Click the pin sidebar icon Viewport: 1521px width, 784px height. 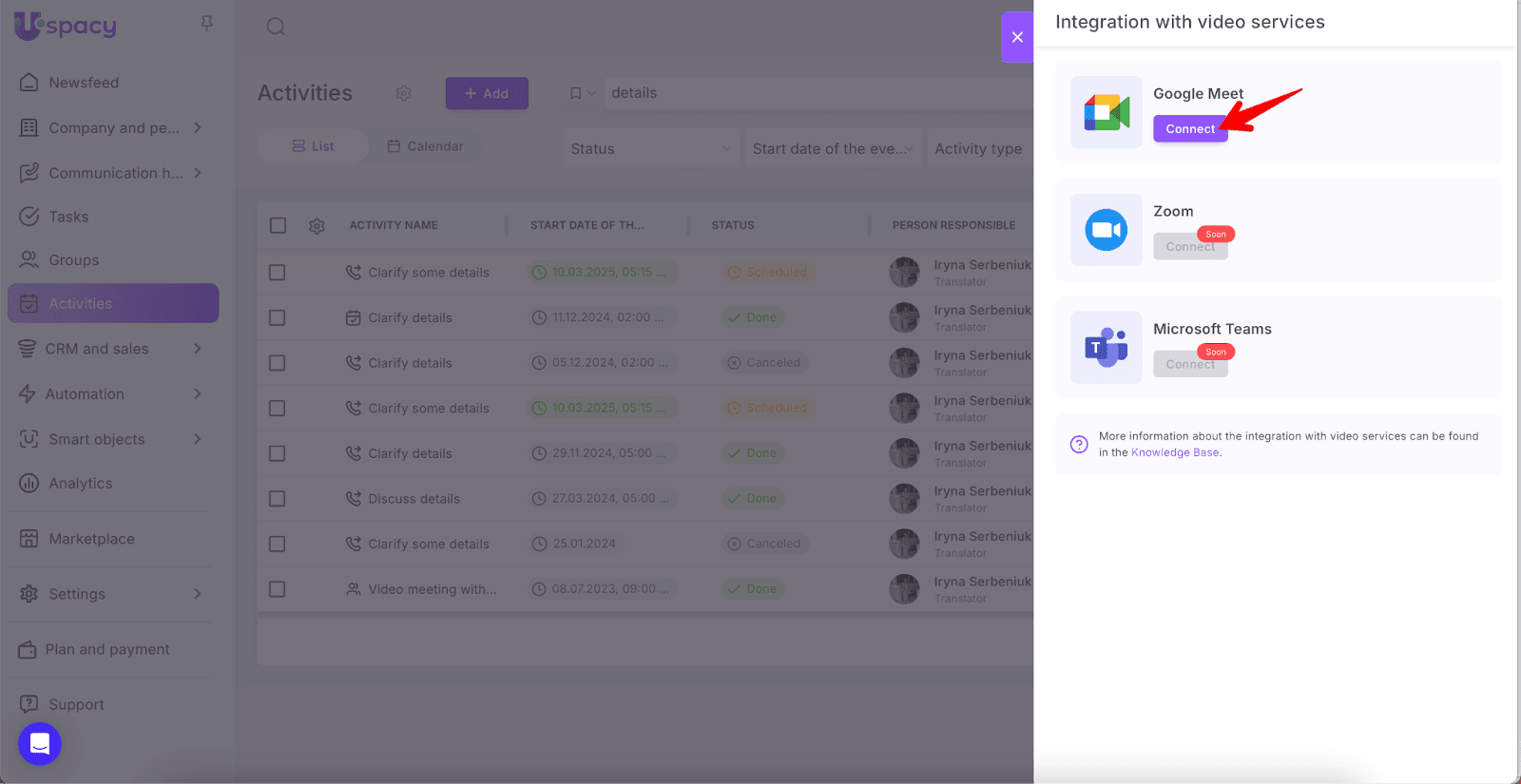tap(206, 24)
